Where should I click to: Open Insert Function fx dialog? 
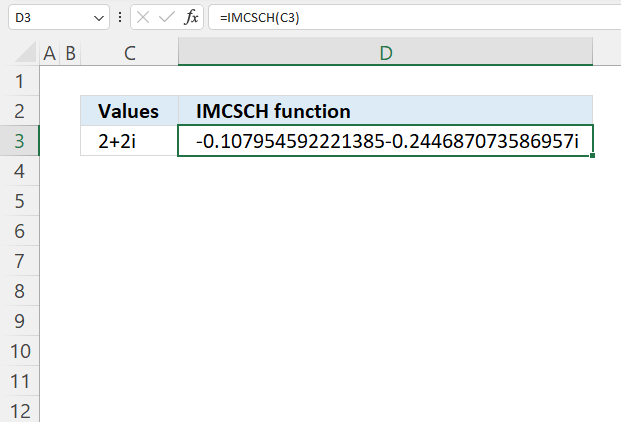coord(191,17)
